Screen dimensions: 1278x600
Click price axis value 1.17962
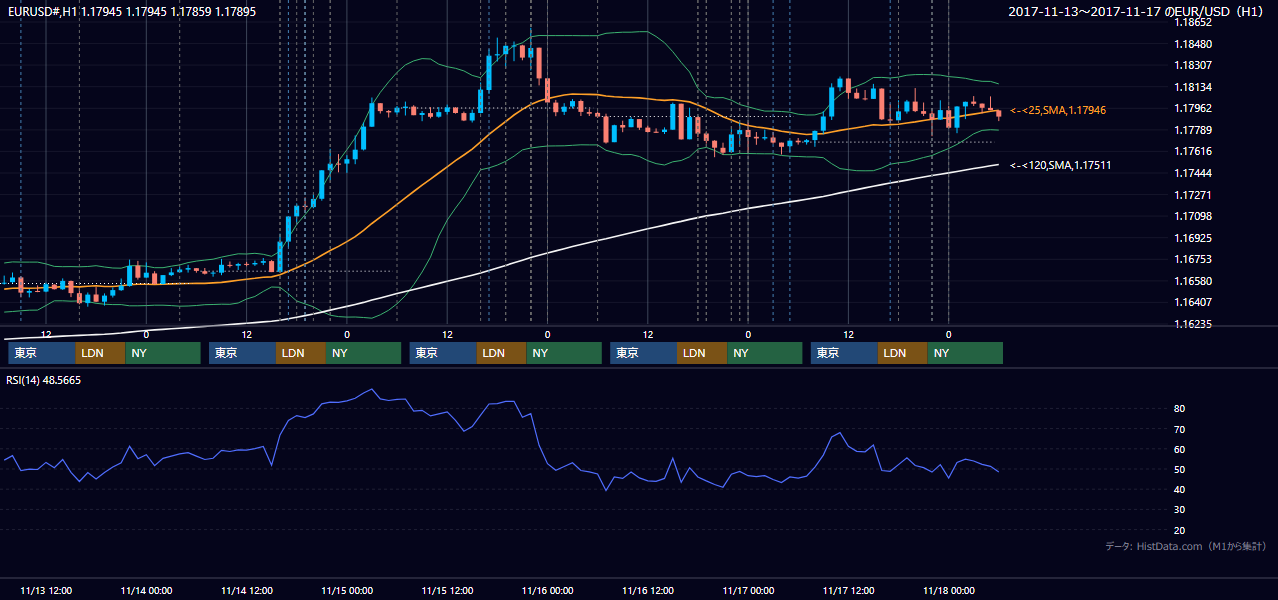pyautogui.click(x=1193, y=108)
